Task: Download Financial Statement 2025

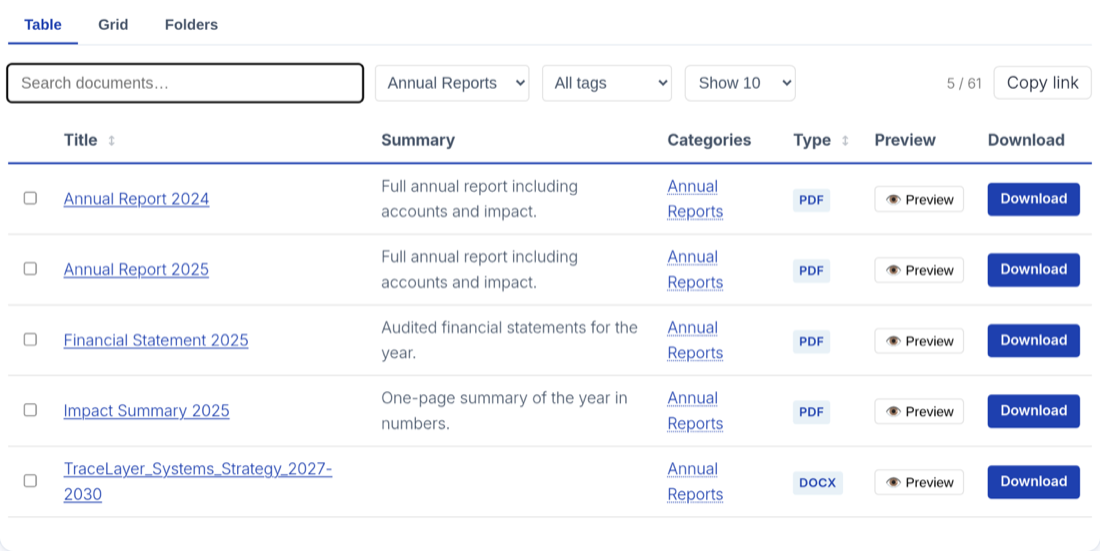Action: (x=1033, y=340)
